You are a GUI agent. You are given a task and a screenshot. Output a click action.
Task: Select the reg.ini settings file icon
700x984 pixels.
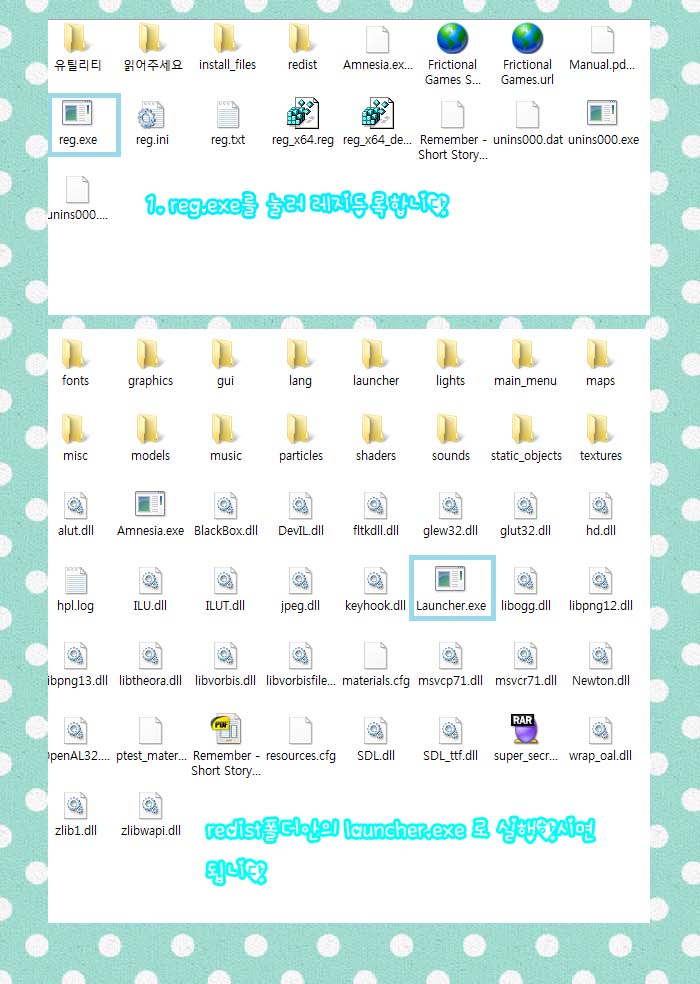click(x=151, y=115)
